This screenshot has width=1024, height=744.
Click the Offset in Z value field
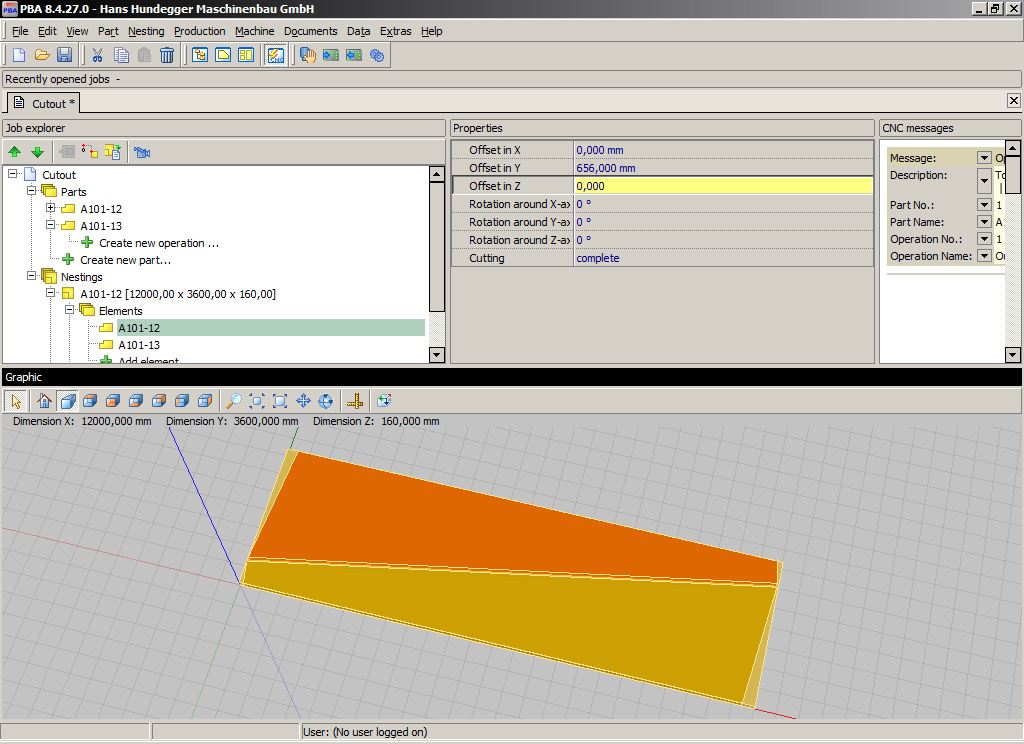(722, 186)
